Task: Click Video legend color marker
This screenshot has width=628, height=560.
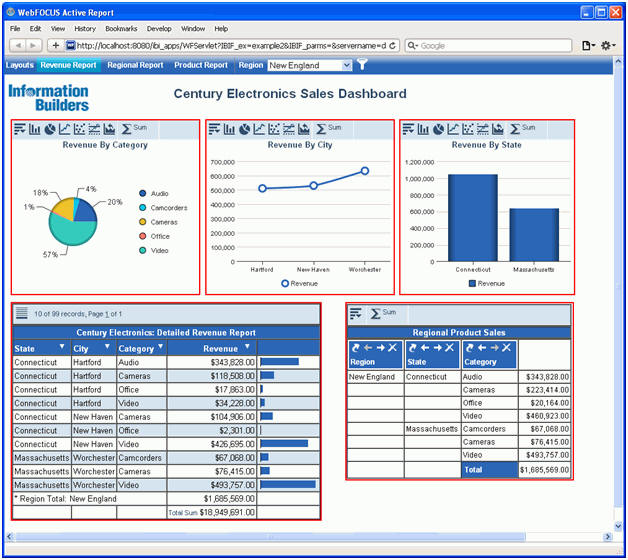Action: 142,250
